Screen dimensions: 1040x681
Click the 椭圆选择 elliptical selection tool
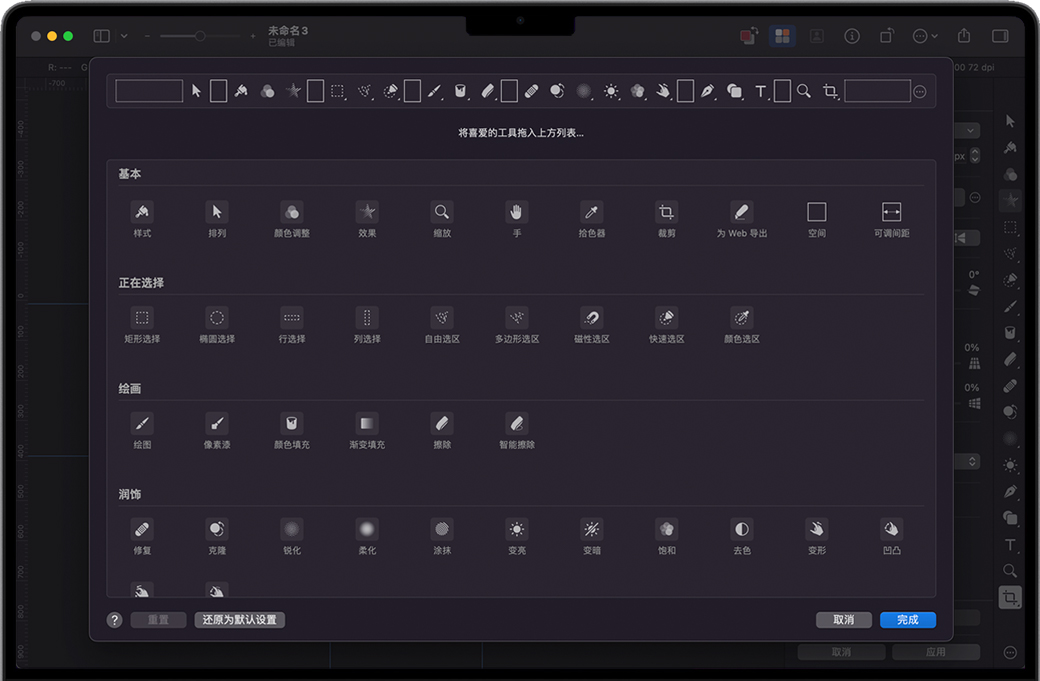(x=217, y=318)
